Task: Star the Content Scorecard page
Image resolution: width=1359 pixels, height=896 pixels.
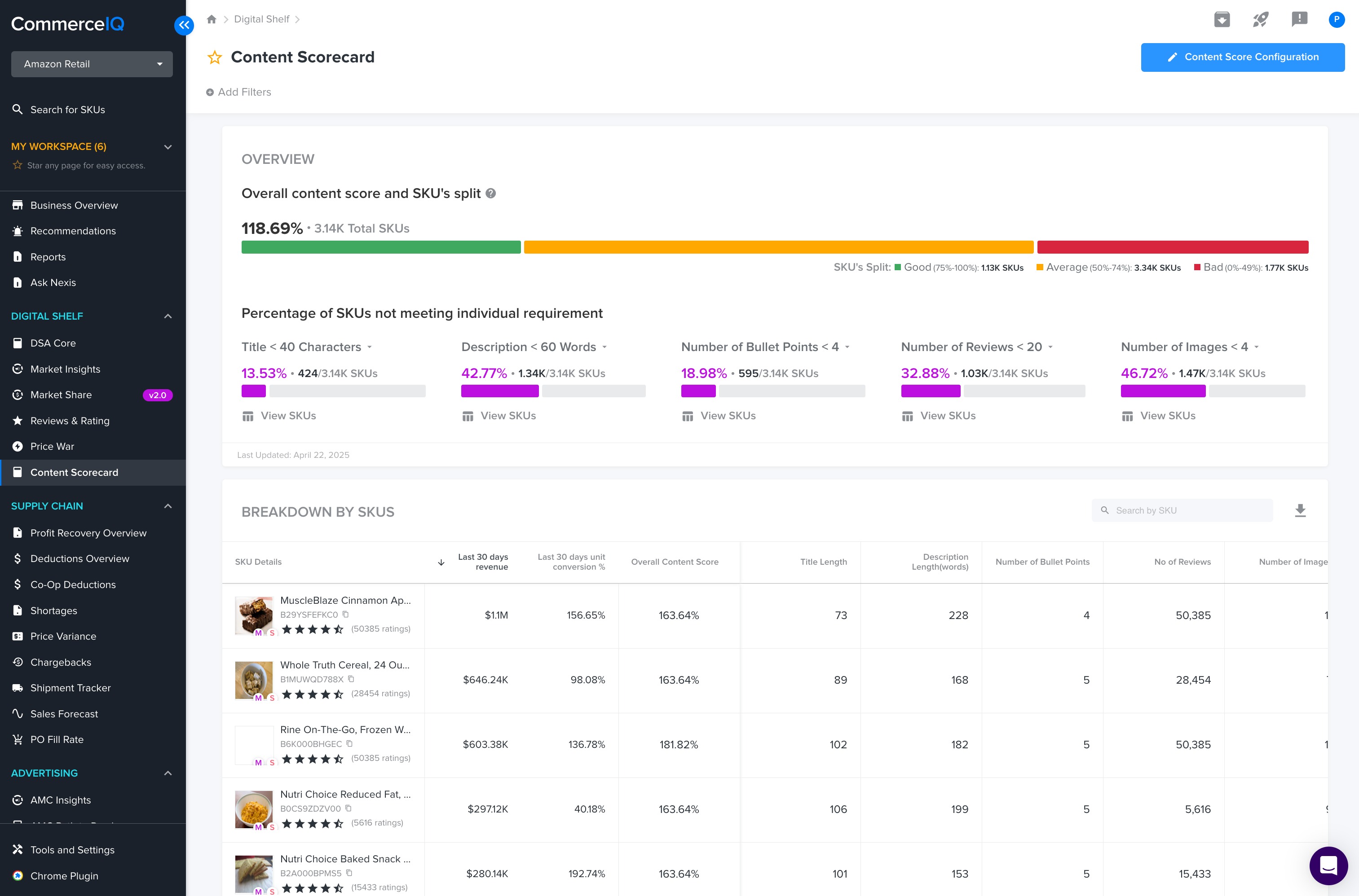Action: (x=215, y=57)
